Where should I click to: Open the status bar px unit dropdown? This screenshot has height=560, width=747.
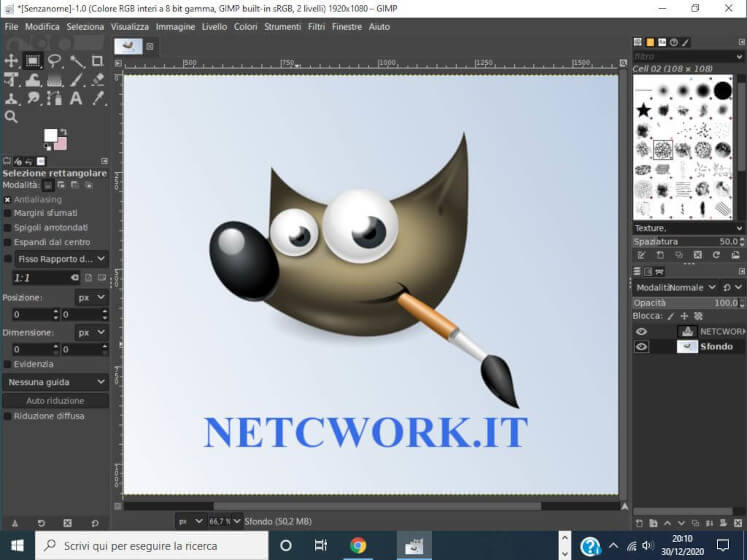190,521
